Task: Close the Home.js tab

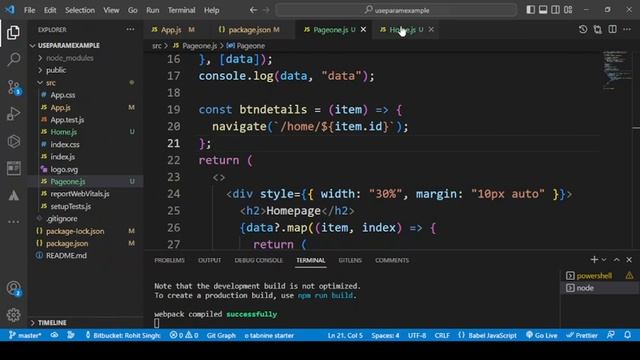Action: (431, 30)
